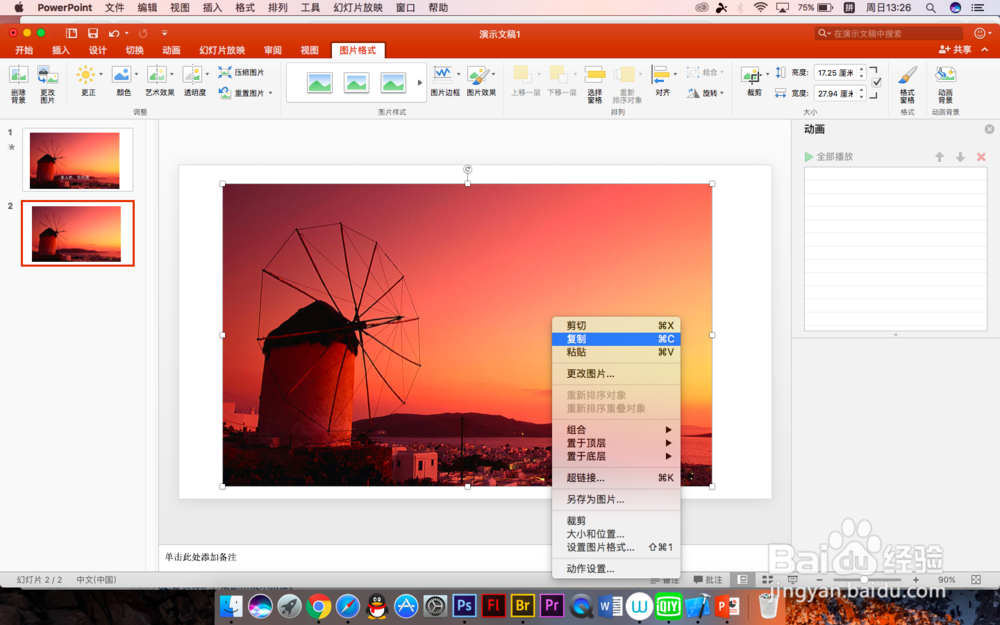Viewport: 1000px width, 625px height.
Task: Click the zoom in plus button
Action: pyautogui.click(x=916, y=580)
